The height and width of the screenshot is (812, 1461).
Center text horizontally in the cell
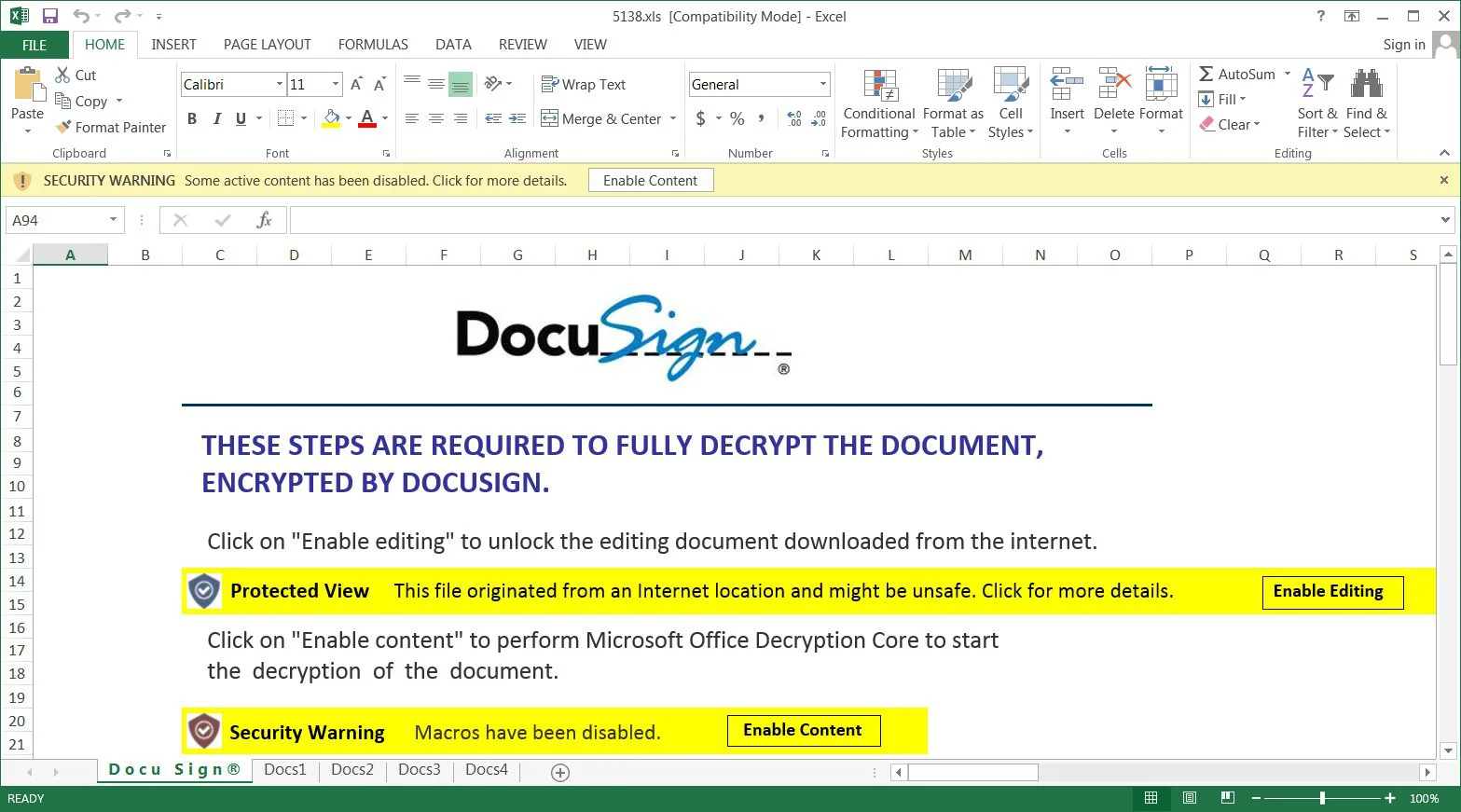436,118
